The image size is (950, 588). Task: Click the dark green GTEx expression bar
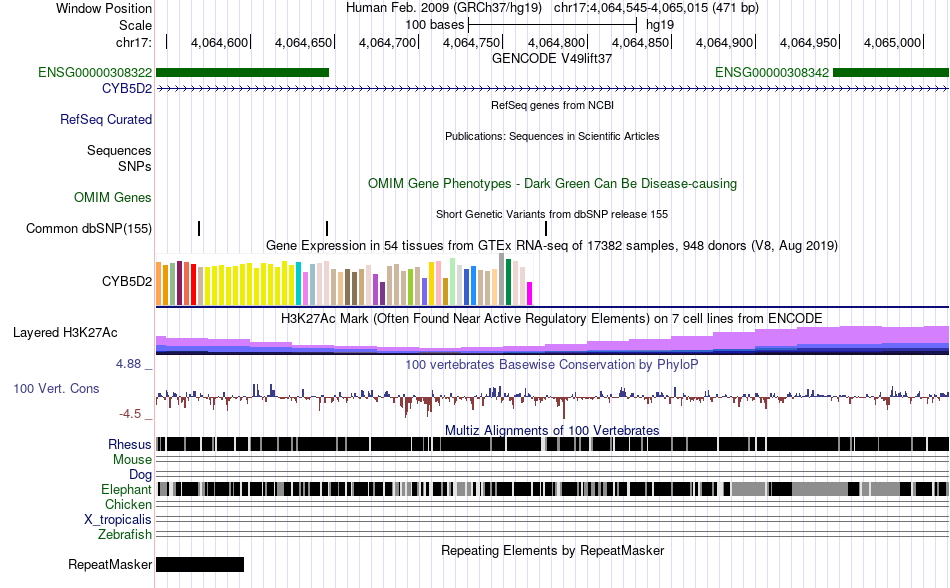coord(508,282)
